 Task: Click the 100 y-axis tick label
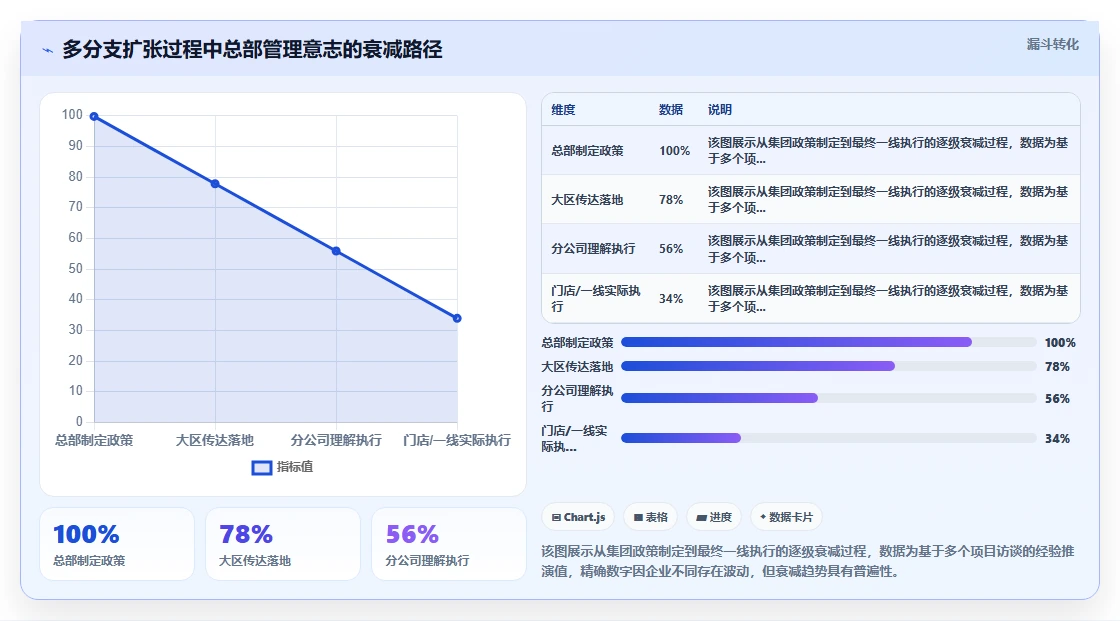[x=72, y=115]
